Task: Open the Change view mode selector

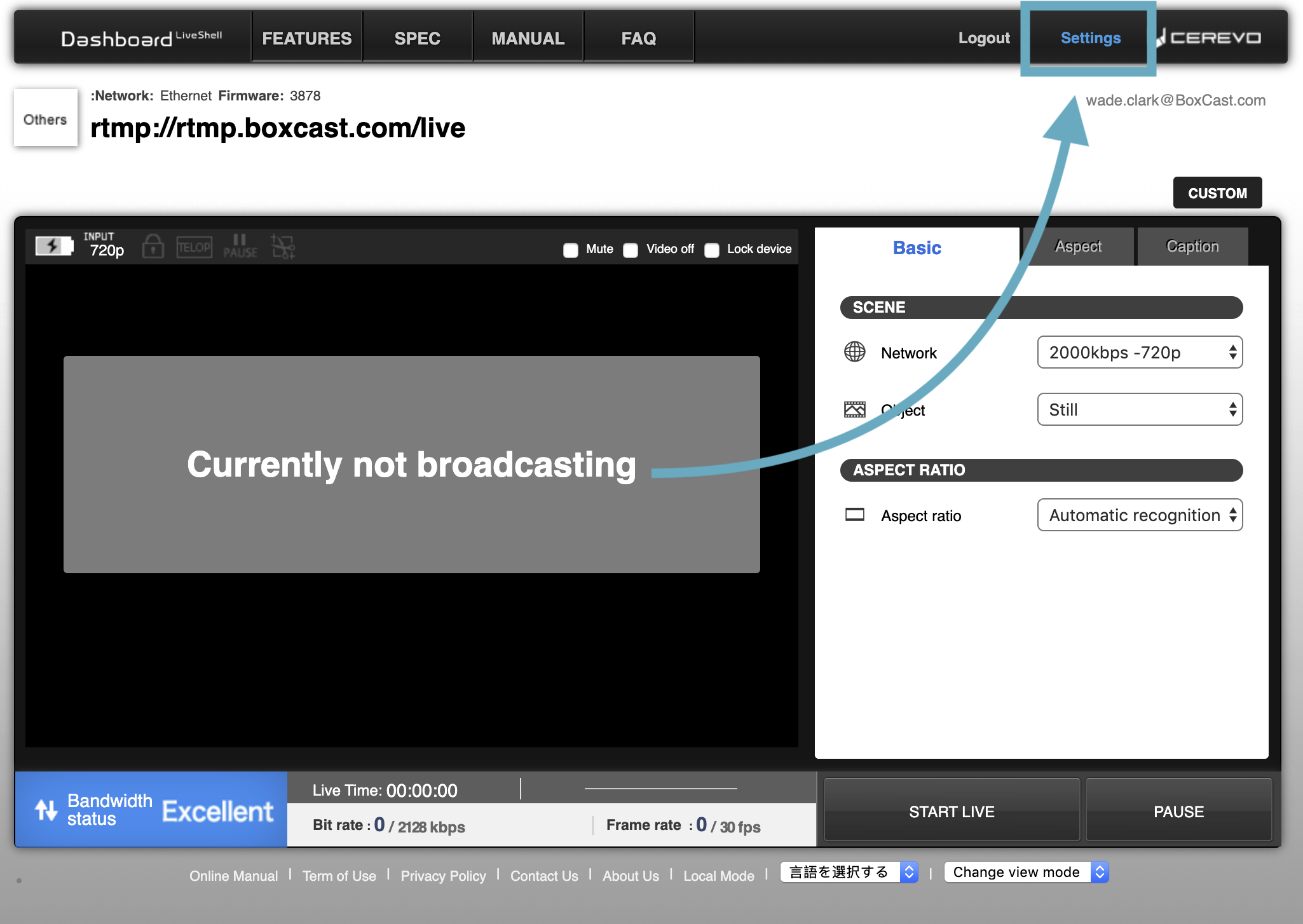Action: (1026, 872)
